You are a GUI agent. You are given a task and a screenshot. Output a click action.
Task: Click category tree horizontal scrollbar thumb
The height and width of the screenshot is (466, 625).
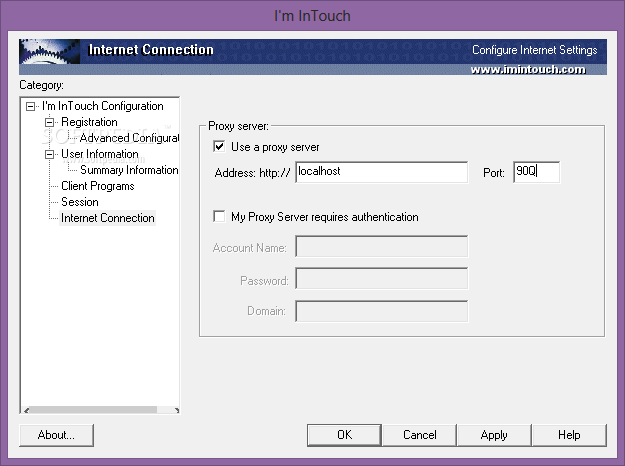(93, 410)
